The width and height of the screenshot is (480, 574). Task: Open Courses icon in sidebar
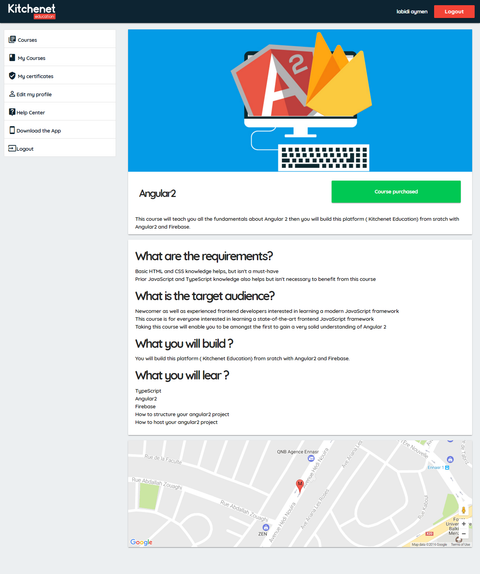(x=12, y=39)
